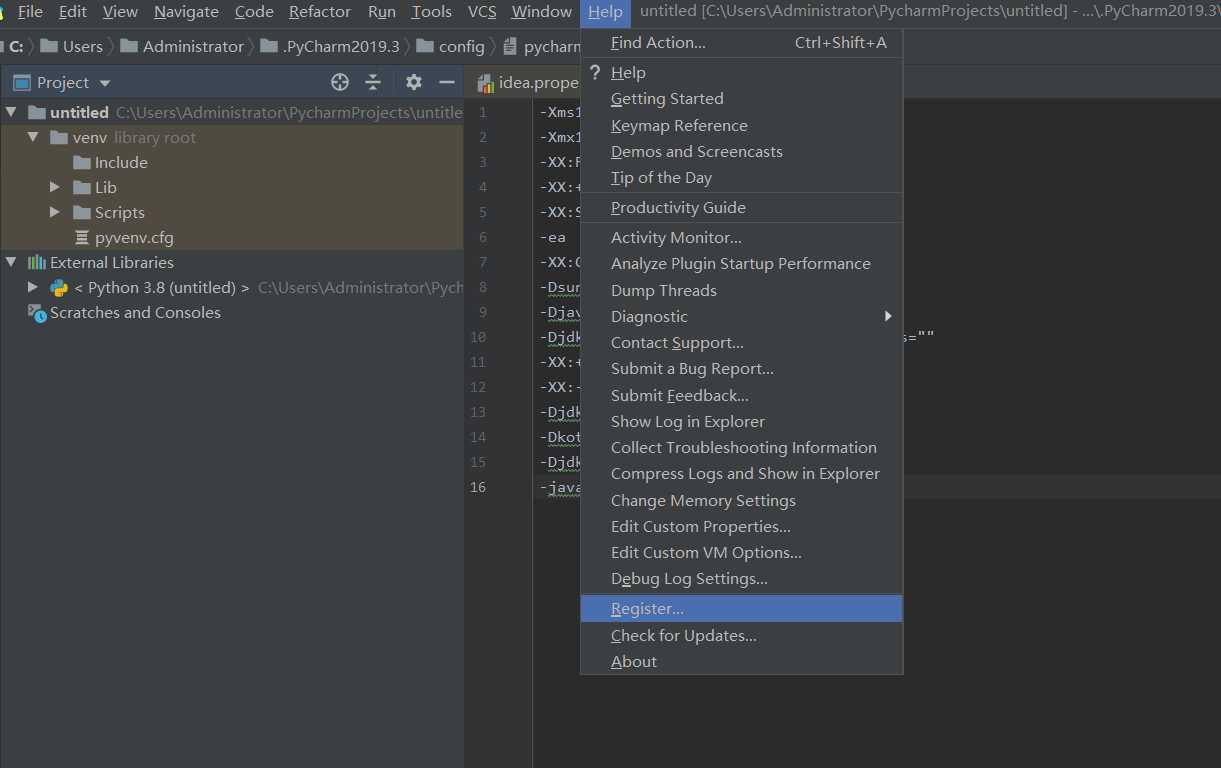The width and height of the screenshot is (1221, 768).
Task: Open the Navigate menu
Action: 186,12
